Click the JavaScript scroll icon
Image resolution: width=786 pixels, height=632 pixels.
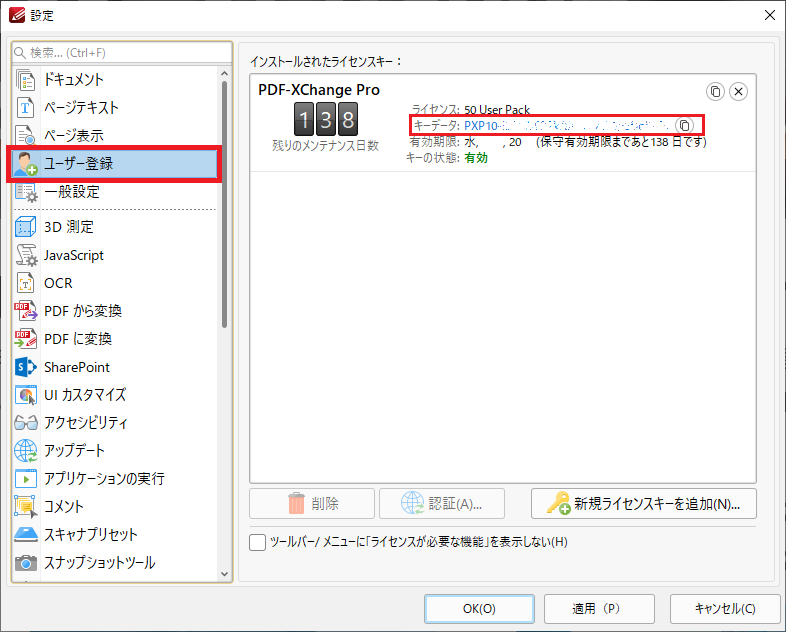26,255
